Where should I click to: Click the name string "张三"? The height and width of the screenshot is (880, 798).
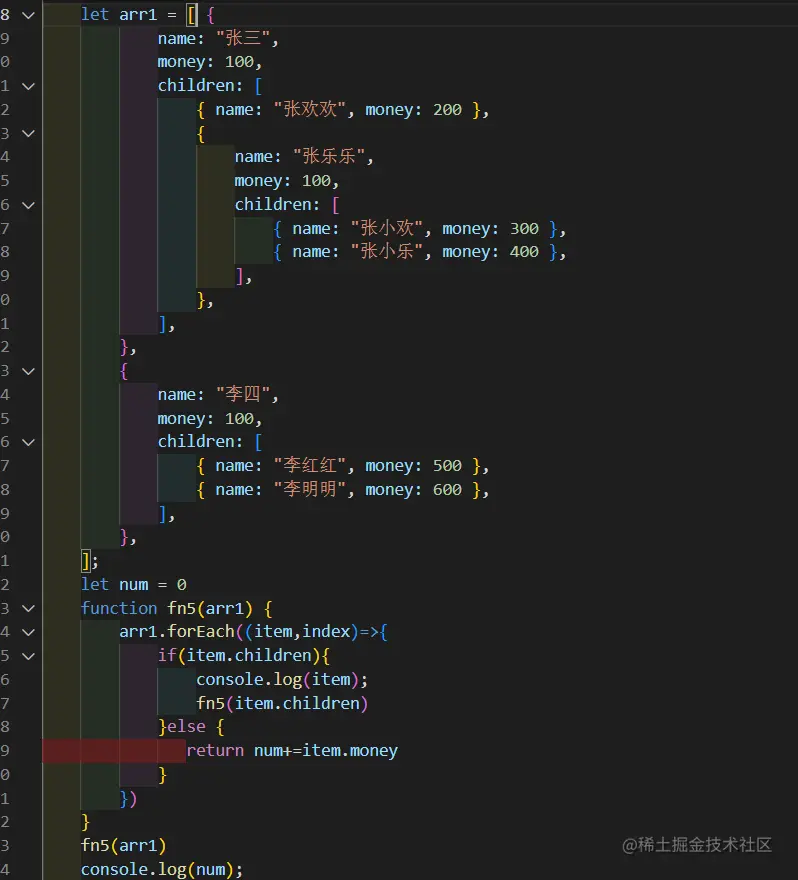[242, 38]
